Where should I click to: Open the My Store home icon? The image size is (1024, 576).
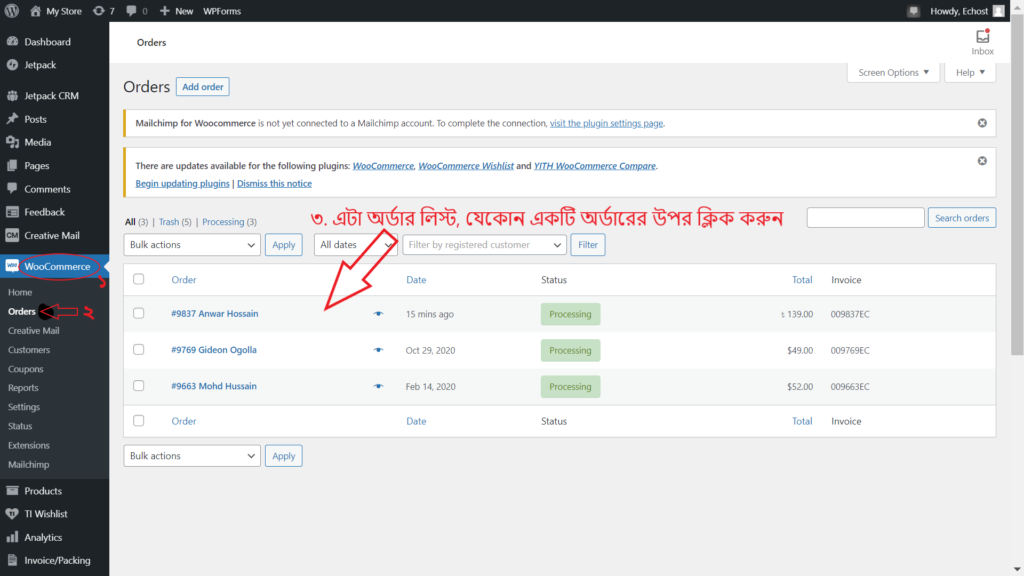(x=35, y=11)
